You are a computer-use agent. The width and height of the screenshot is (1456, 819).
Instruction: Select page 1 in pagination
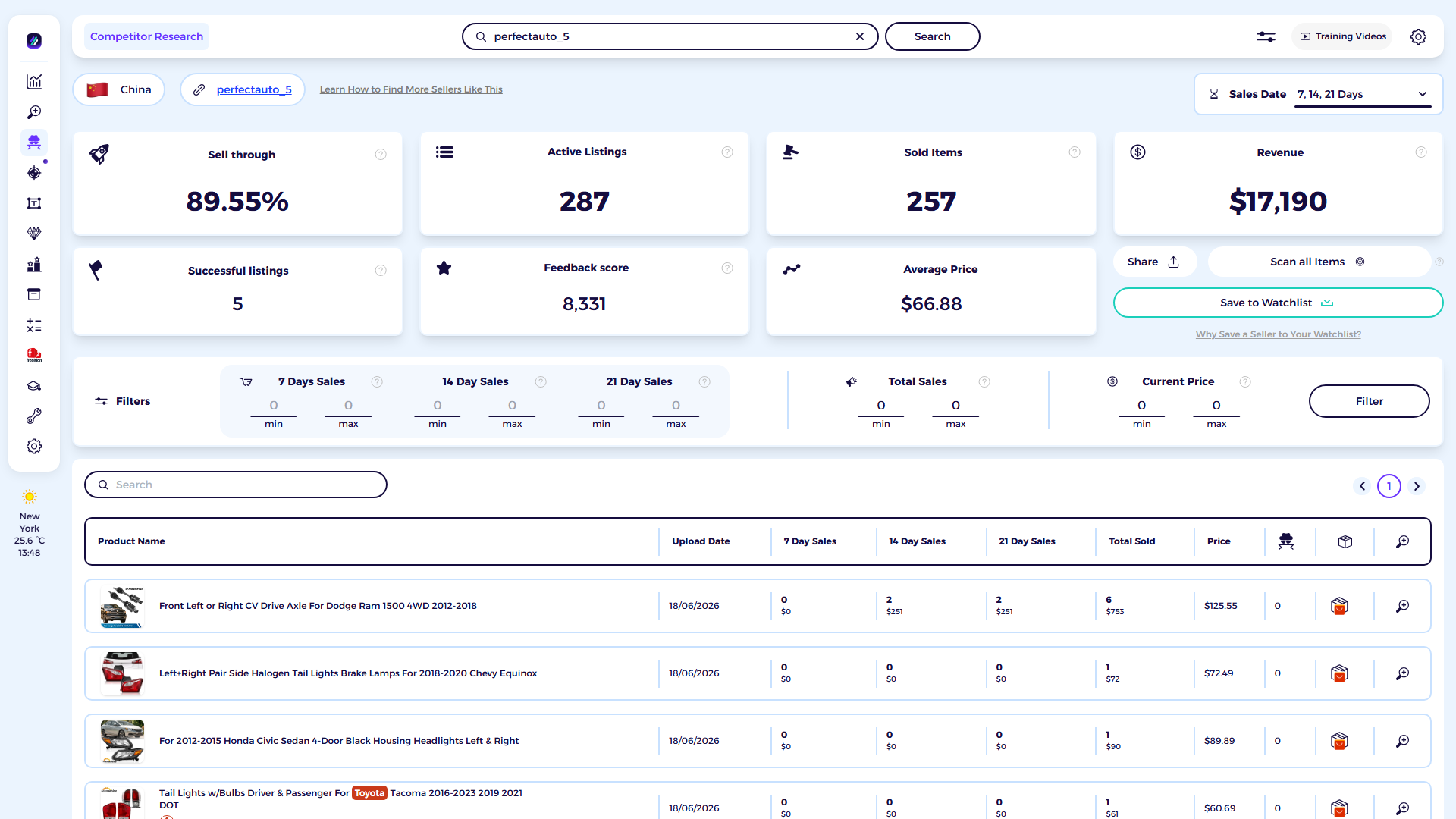coord(1389,486)
